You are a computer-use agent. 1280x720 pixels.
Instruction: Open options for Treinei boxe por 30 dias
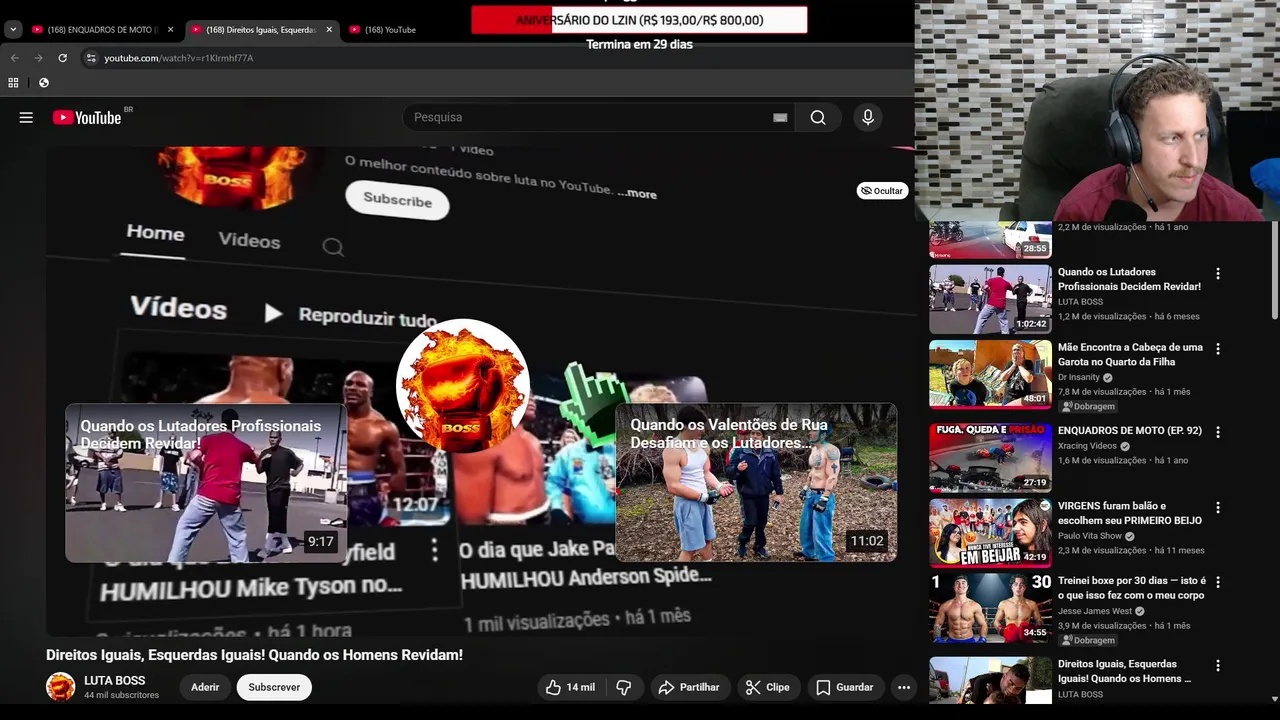click(1218, 582)
